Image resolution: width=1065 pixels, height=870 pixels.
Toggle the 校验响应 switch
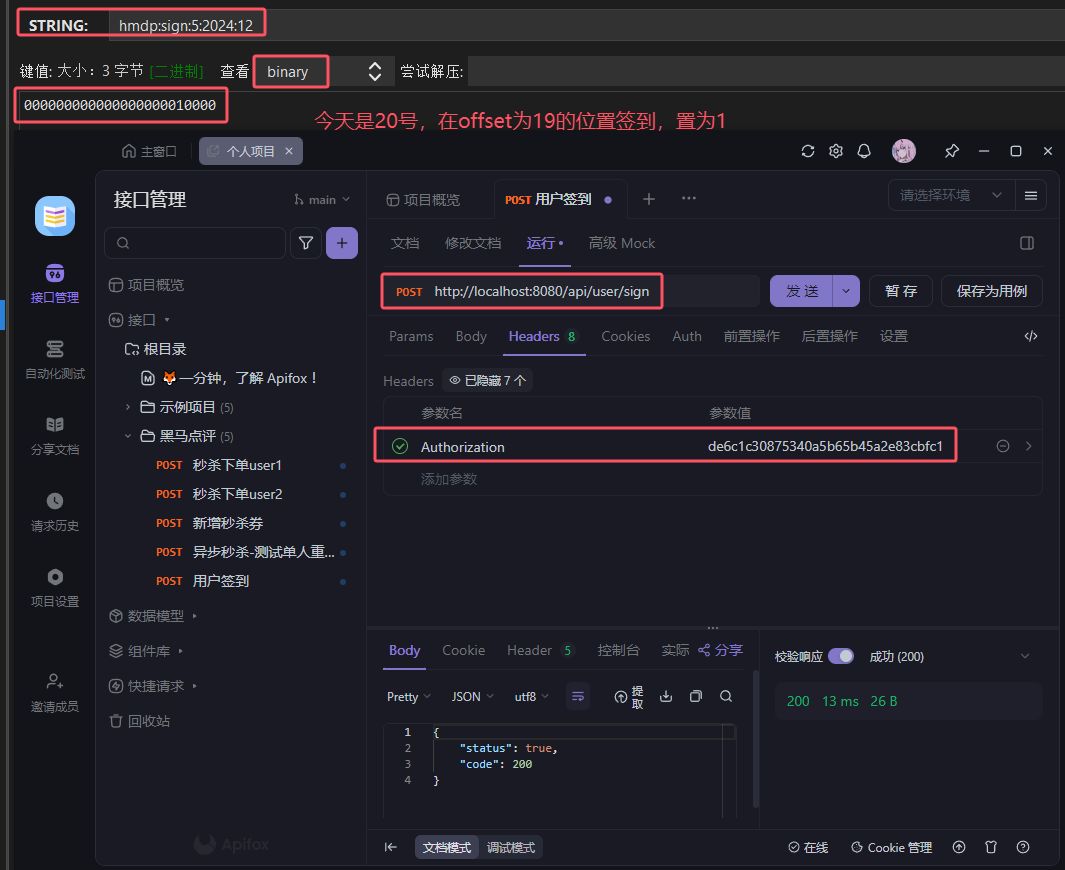841,656
